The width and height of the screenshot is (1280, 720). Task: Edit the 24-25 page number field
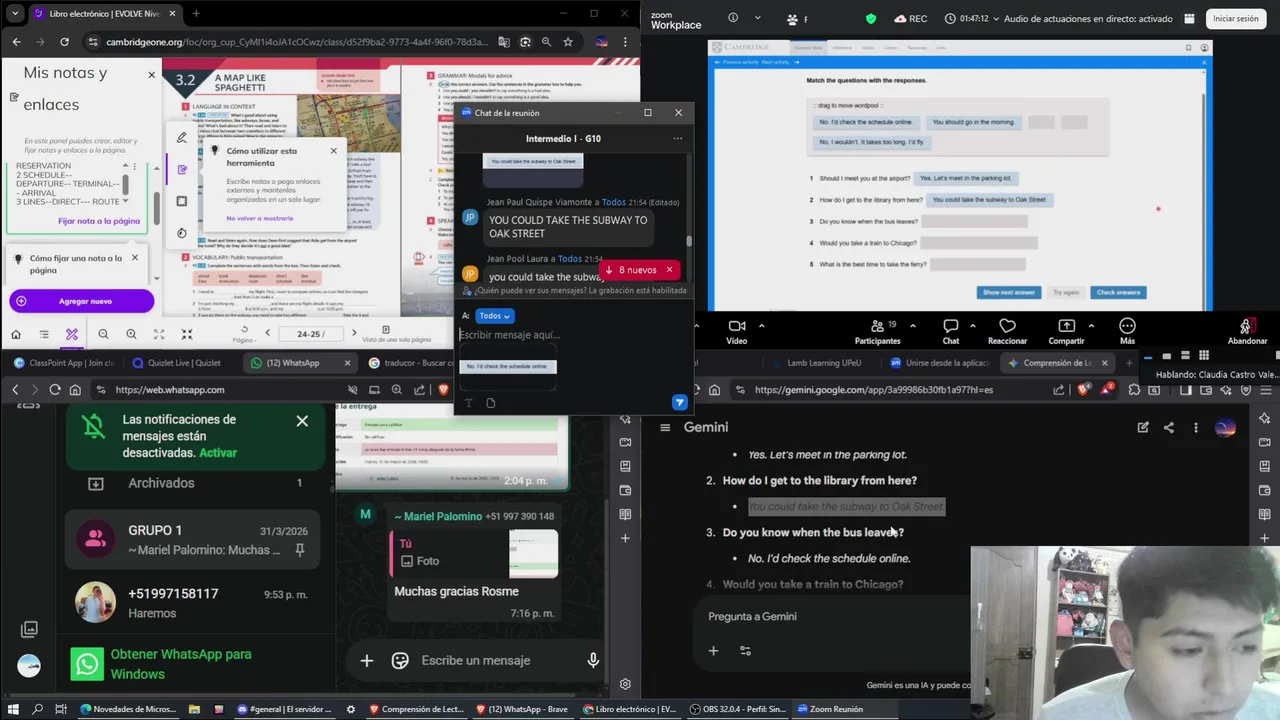coord(310,334)
